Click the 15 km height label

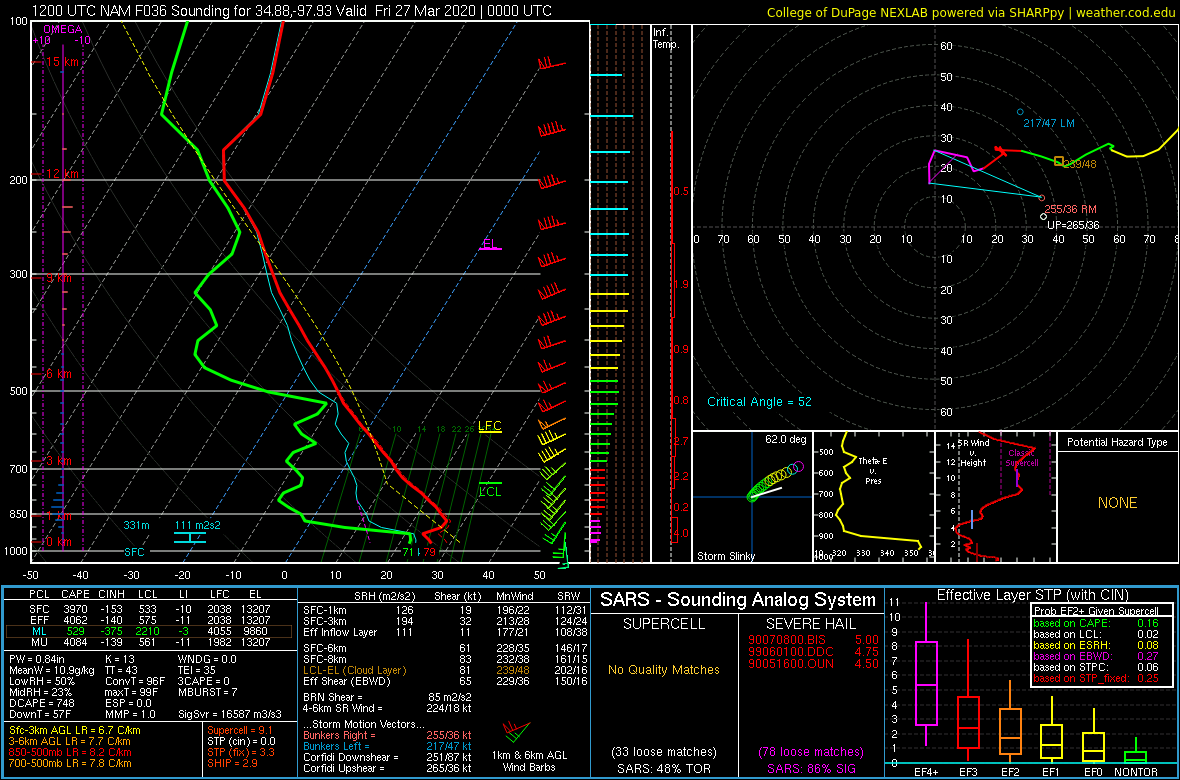pos(60,62)
